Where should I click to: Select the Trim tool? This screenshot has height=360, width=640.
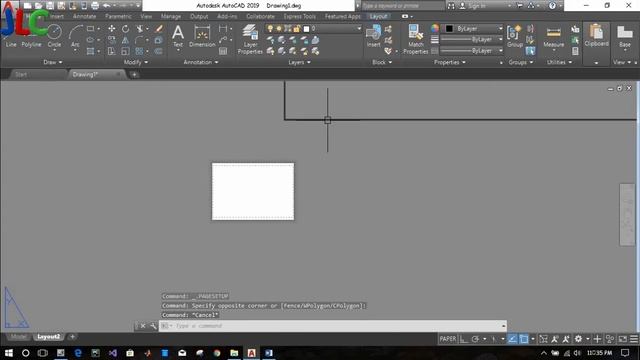[140, 29]
